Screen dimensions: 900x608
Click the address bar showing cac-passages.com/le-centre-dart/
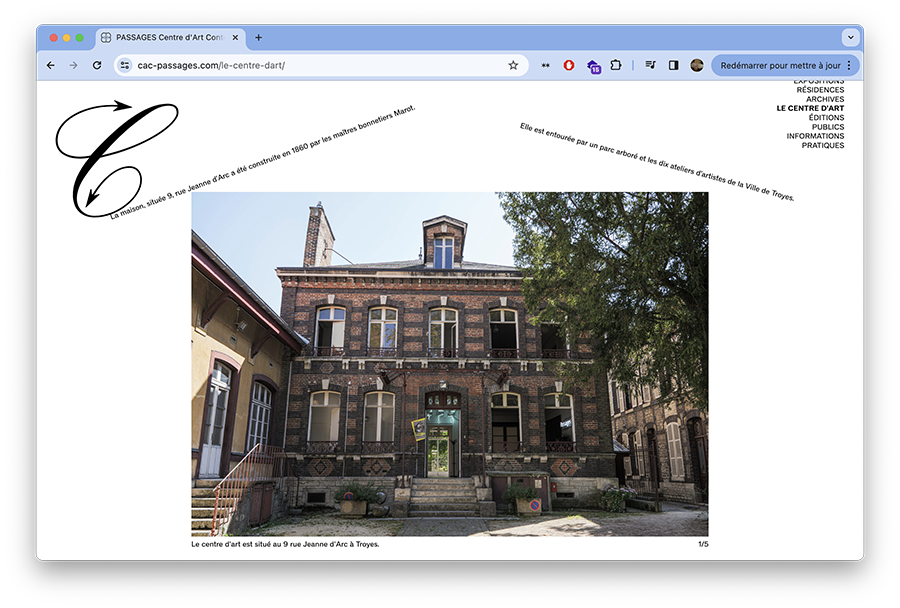pyautogui.click(x=321, y=65)
